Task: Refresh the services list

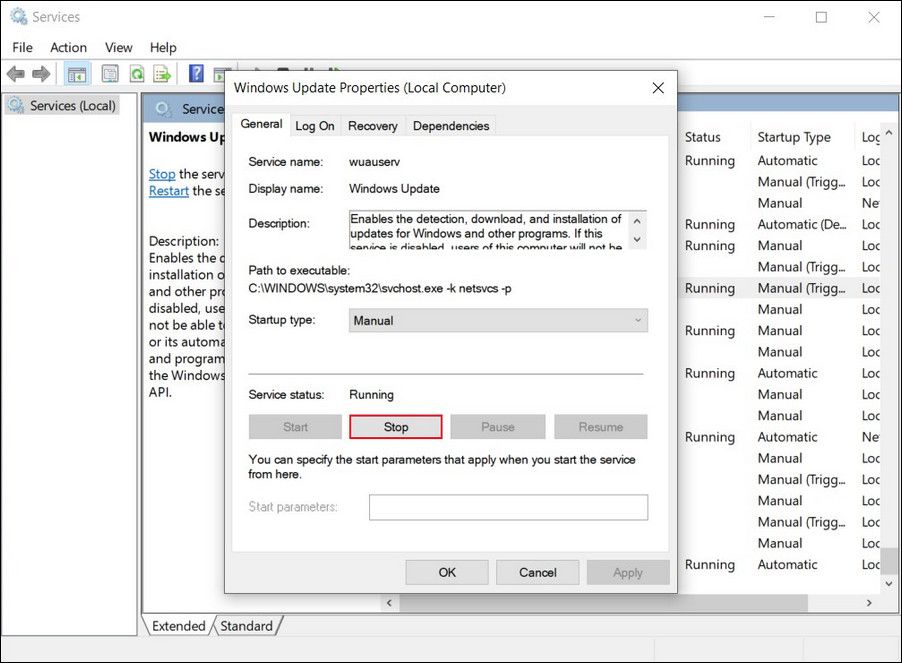Action: point(136,73)
